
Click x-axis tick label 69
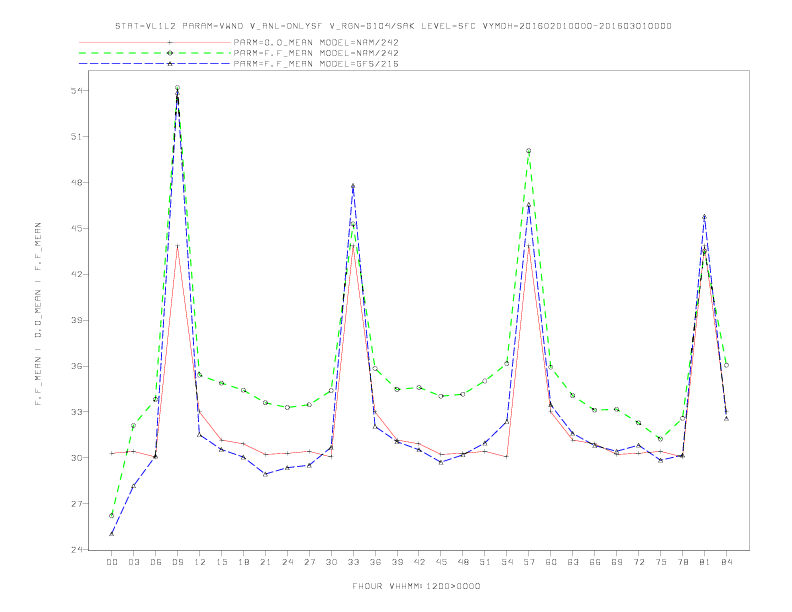617,562
